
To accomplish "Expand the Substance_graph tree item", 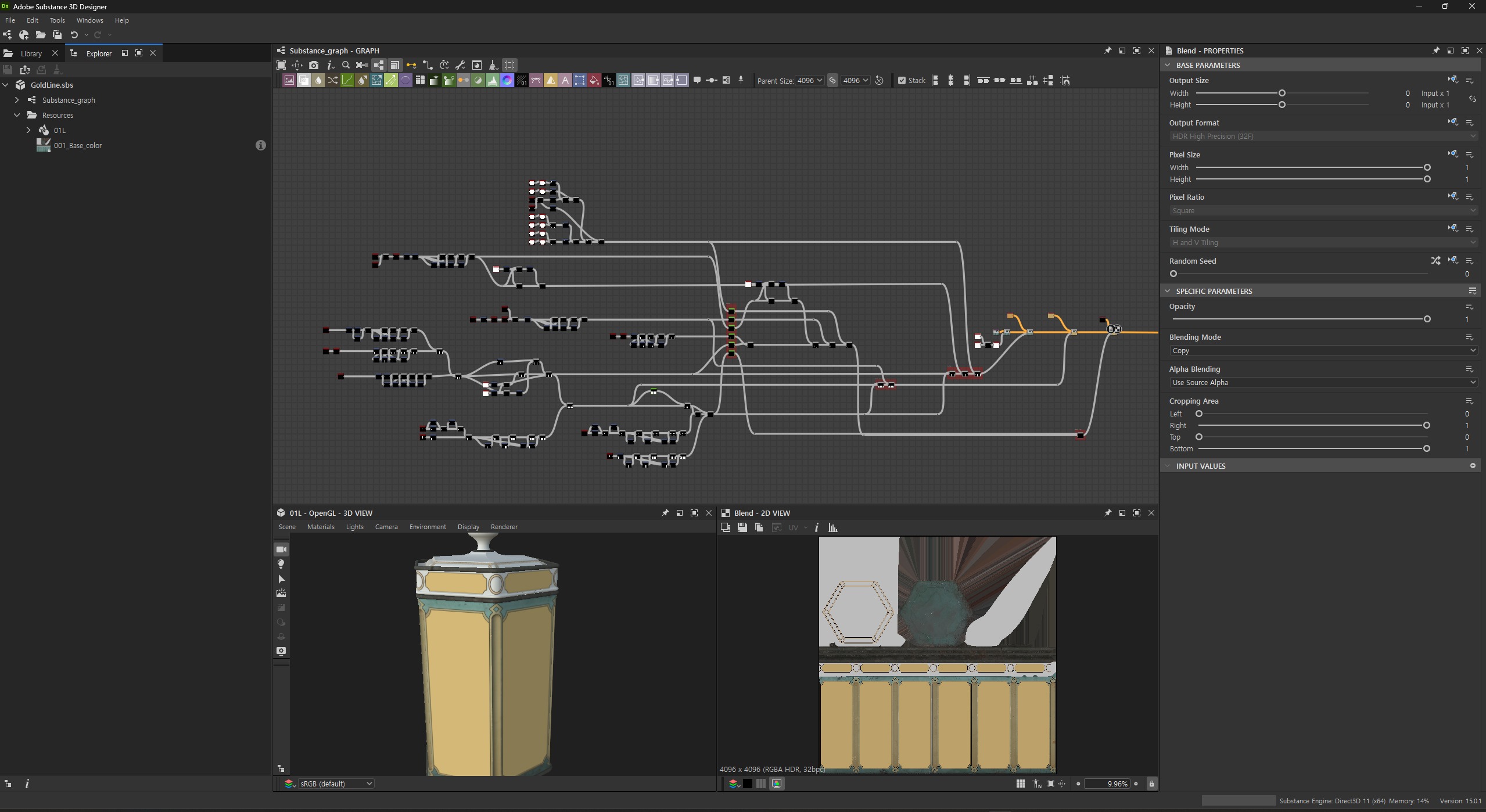I will click(17, 100).
